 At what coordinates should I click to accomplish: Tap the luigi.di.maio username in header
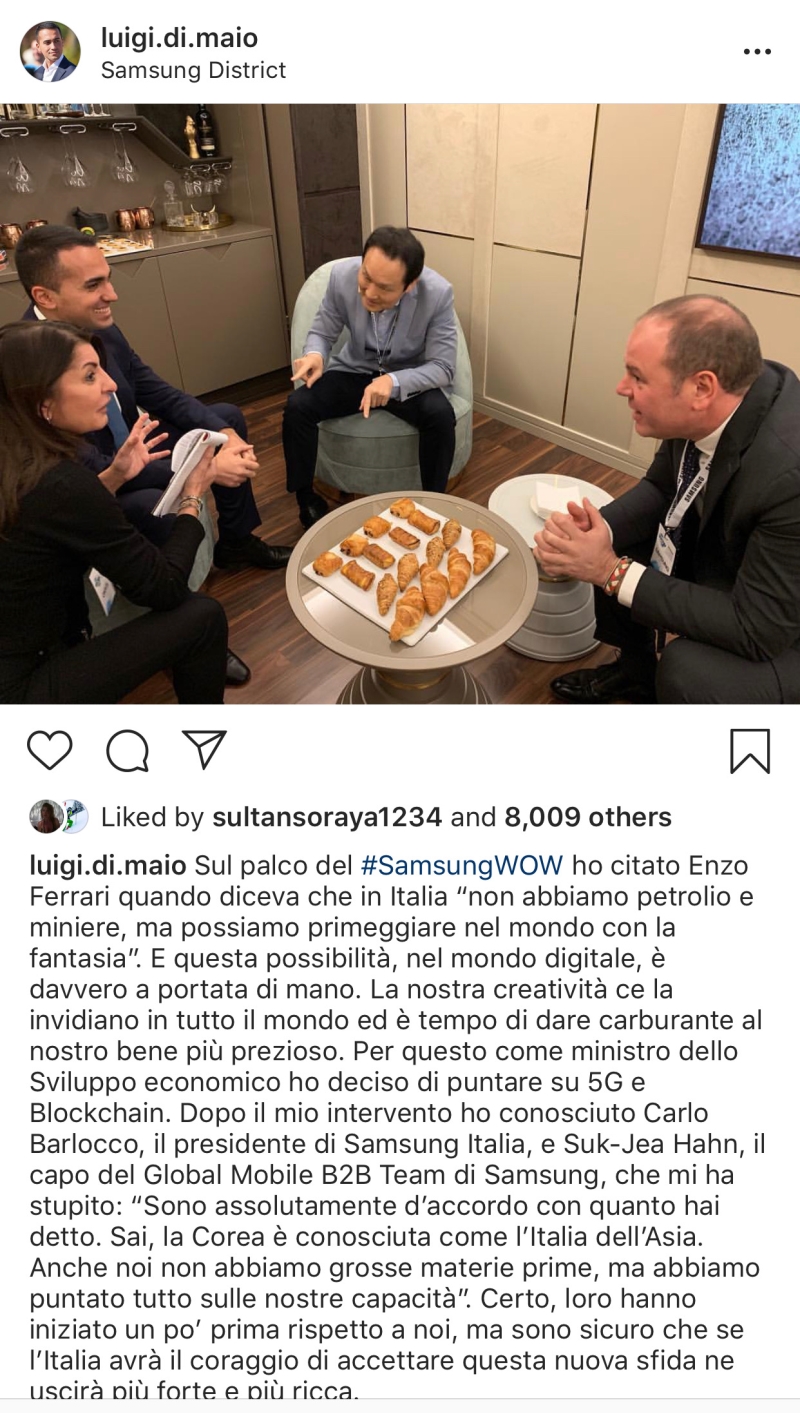[179, 38]
